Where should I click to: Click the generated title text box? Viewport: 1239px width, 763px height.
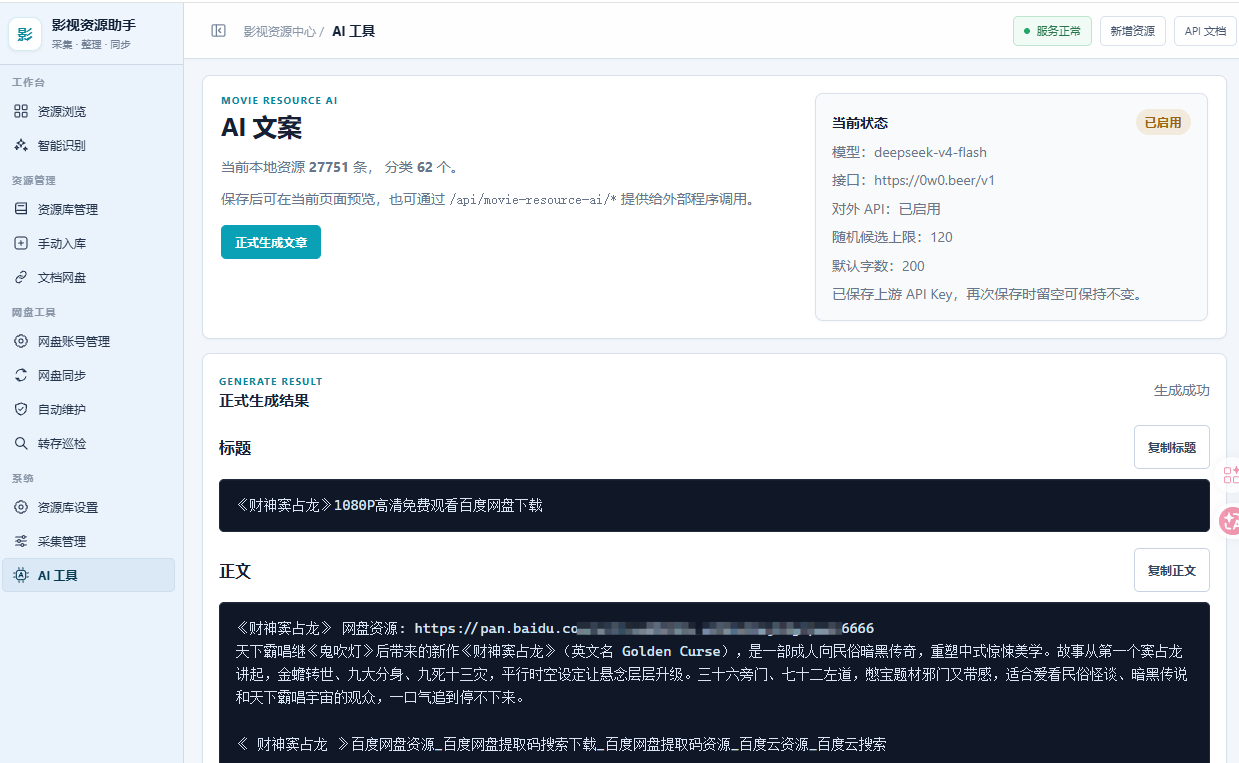click(x=714, y=505)
